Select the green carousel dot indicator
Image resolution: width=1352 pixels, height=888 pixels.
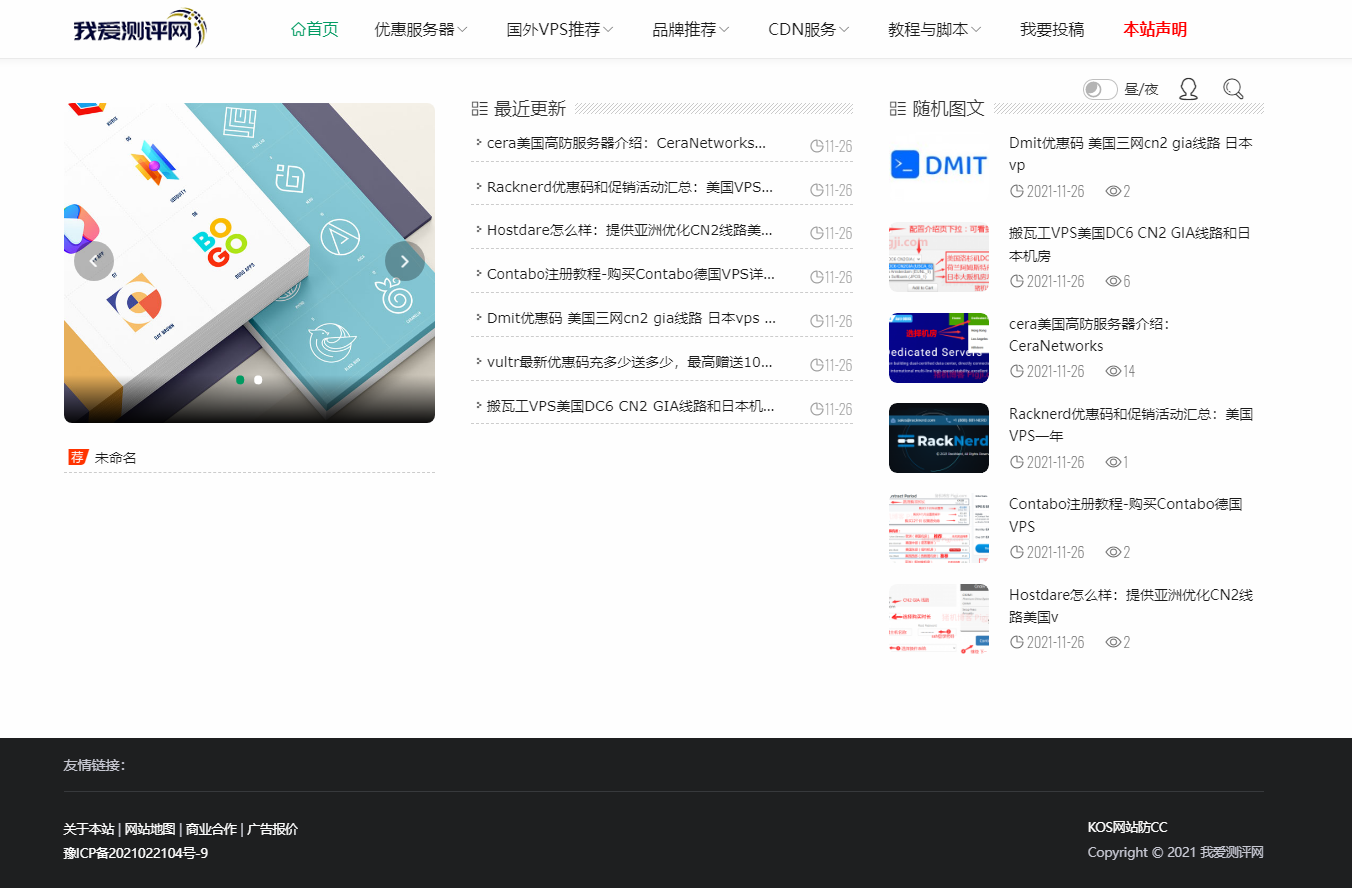(240, 380)
